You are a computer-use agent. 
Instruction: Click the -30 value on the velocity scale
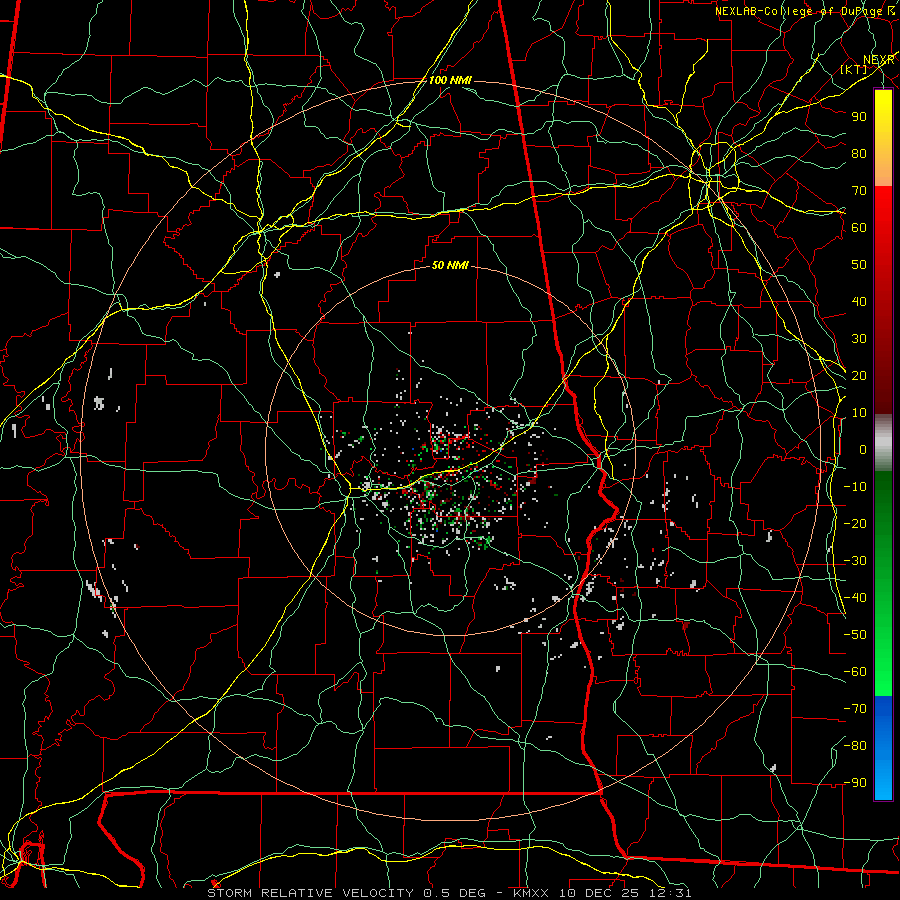click(855, 561)
